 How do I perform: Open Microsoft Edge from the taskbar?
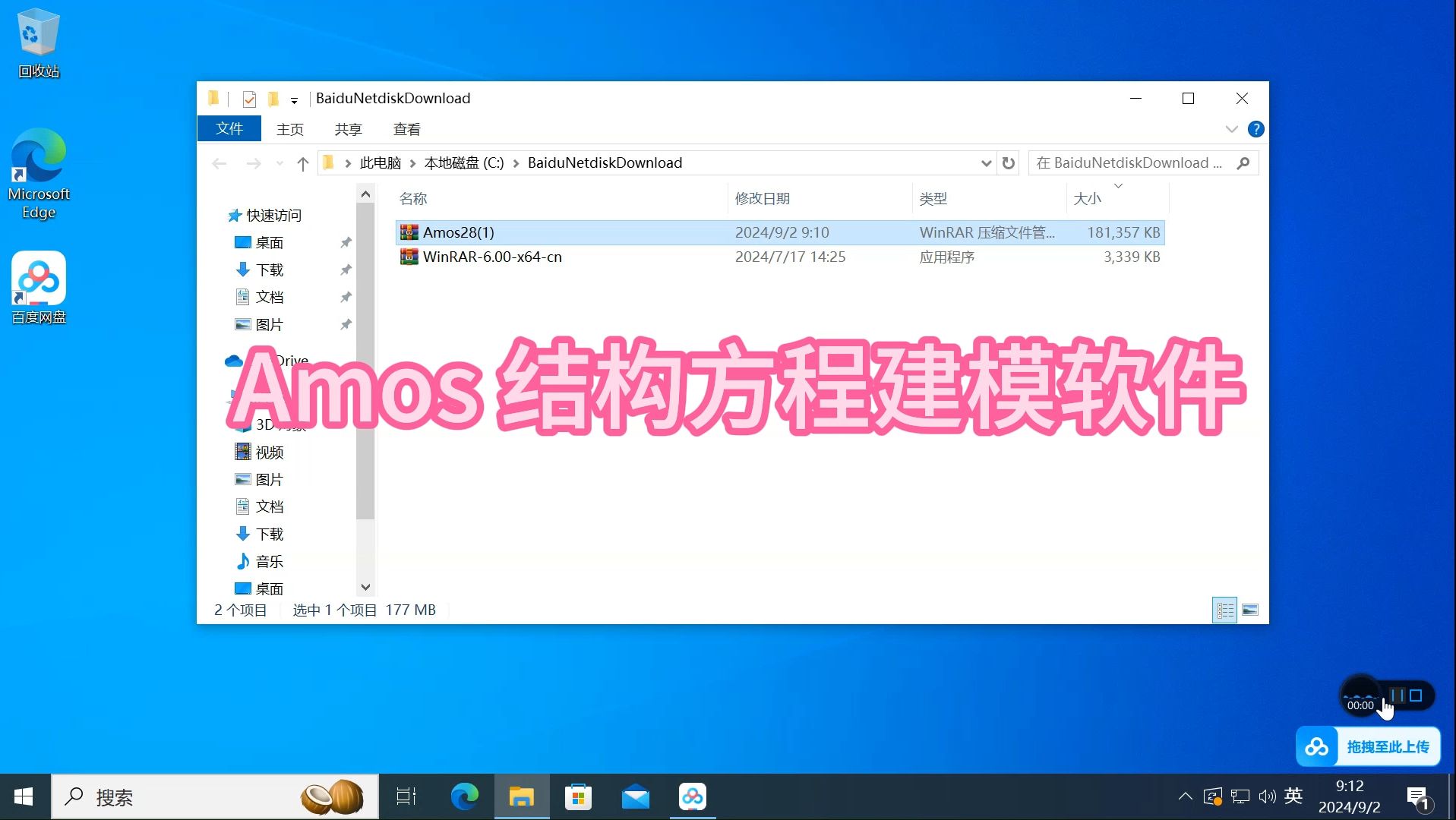tap(463, 796)
